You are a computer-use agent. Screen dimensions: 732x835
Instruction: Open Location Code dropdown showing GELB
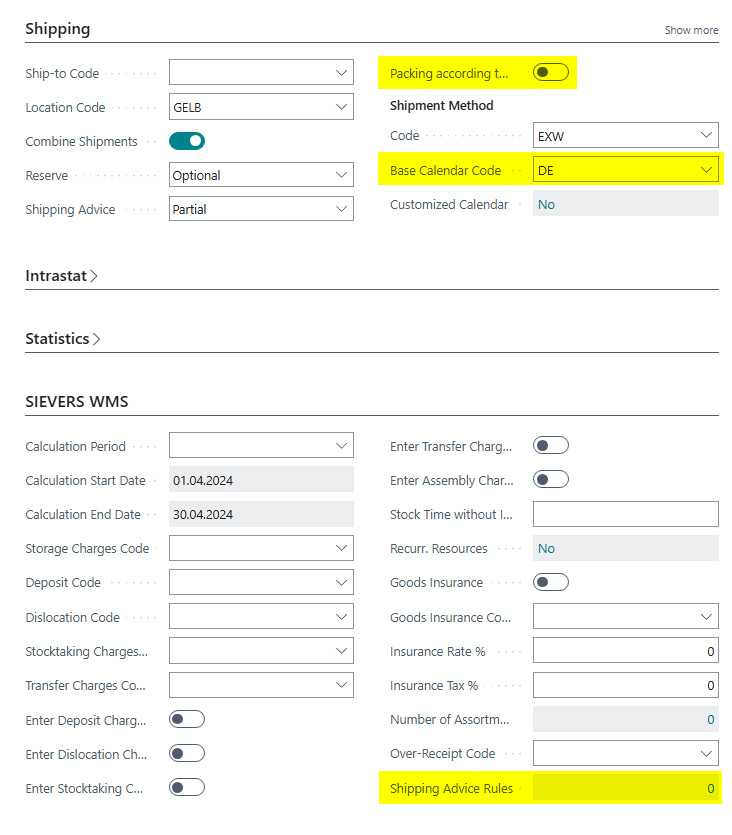tap(341, 107)
